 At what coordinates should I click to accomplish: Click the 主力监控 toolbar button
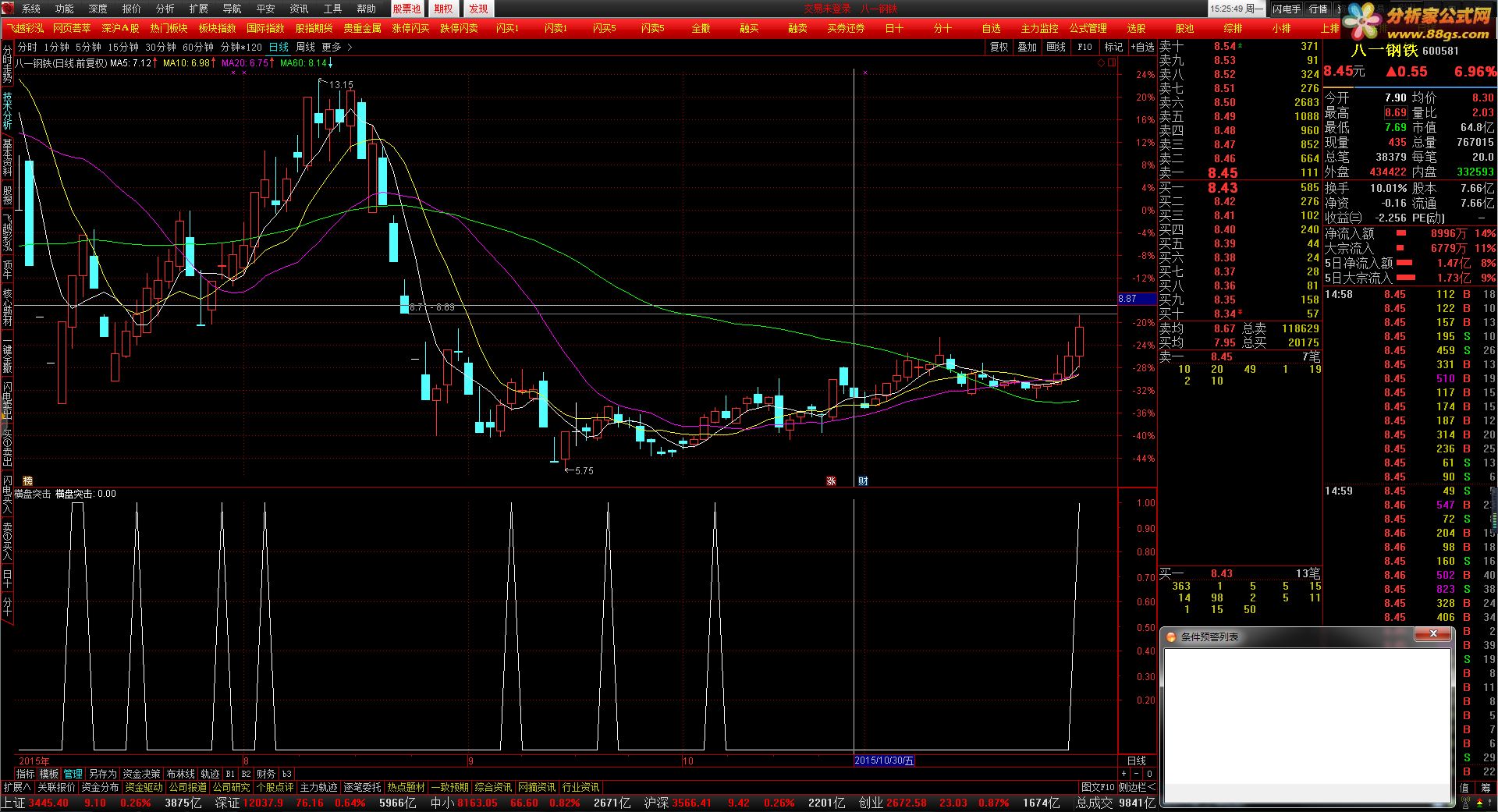[1039, 28]
